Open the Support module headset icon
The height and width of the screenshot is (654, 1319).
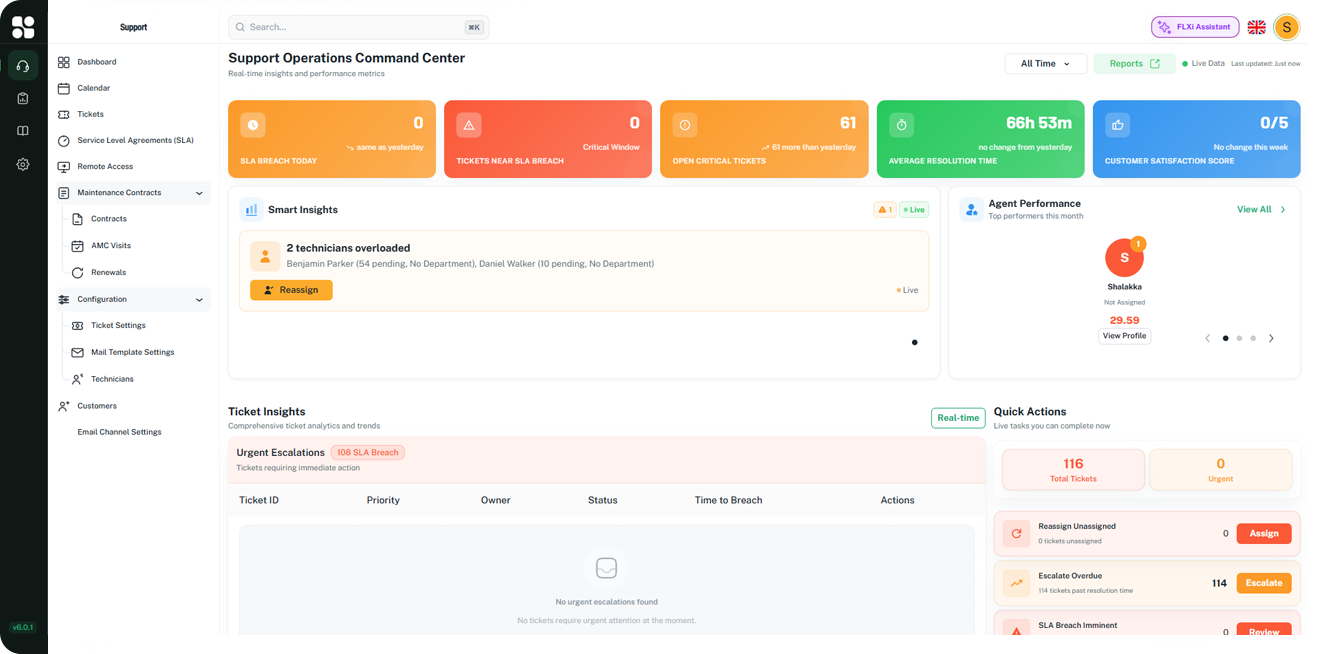23,66
